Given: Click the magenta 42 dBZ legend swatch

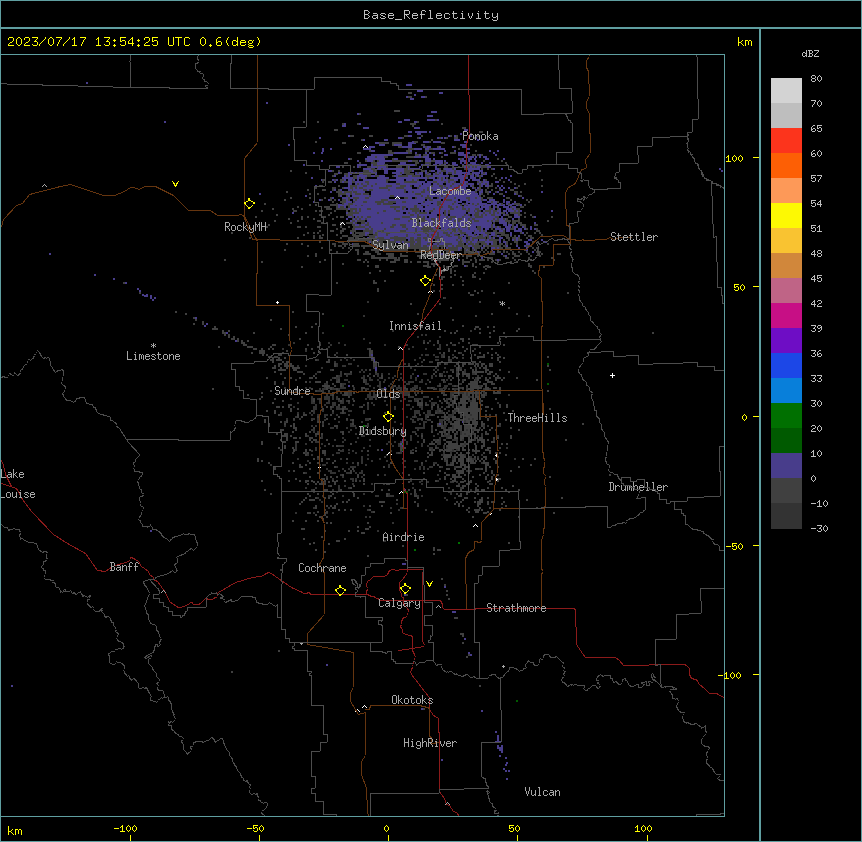Looking at the screenshot, I should coord(786,315).
